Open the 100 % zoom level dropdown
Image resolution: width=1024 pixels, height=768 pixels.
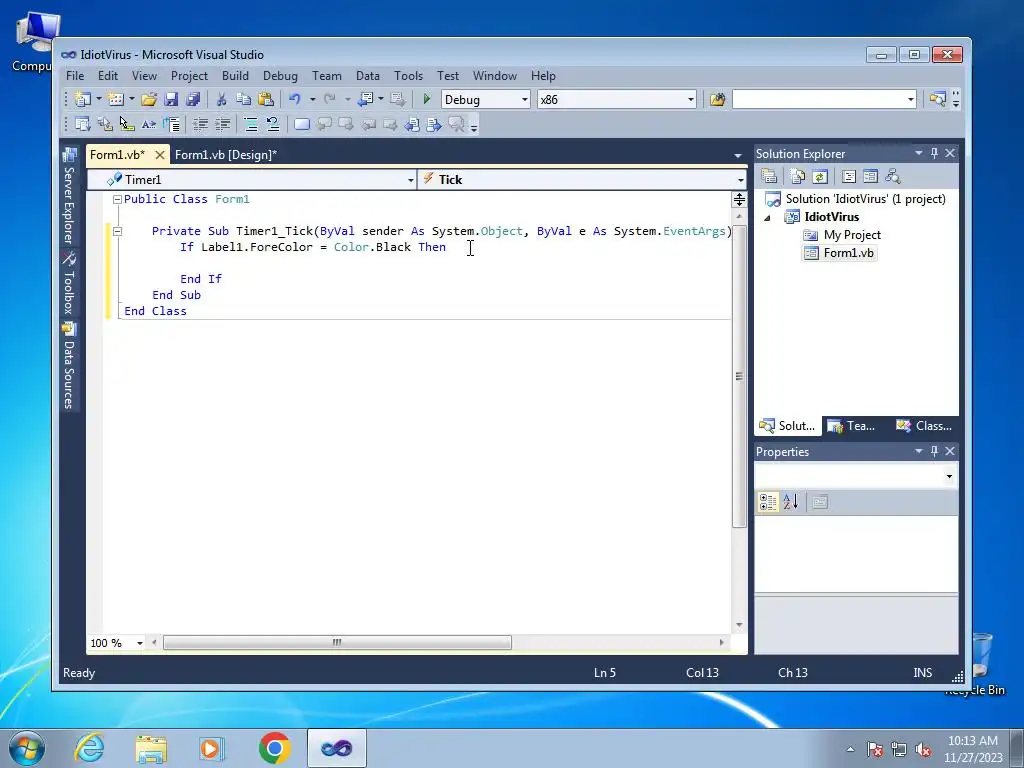139,643
